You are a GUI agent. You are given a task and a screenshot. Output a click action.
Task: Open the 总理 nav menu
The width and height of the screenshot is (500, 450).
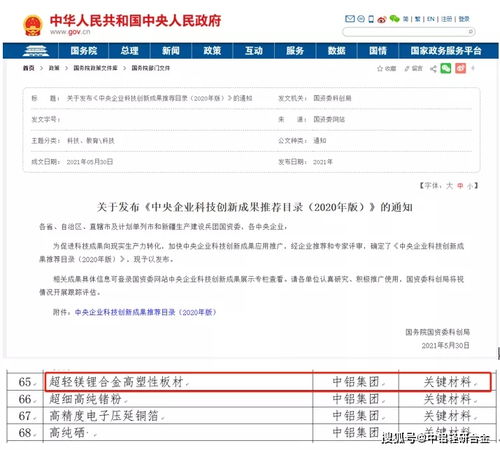(x=129, y=51)
